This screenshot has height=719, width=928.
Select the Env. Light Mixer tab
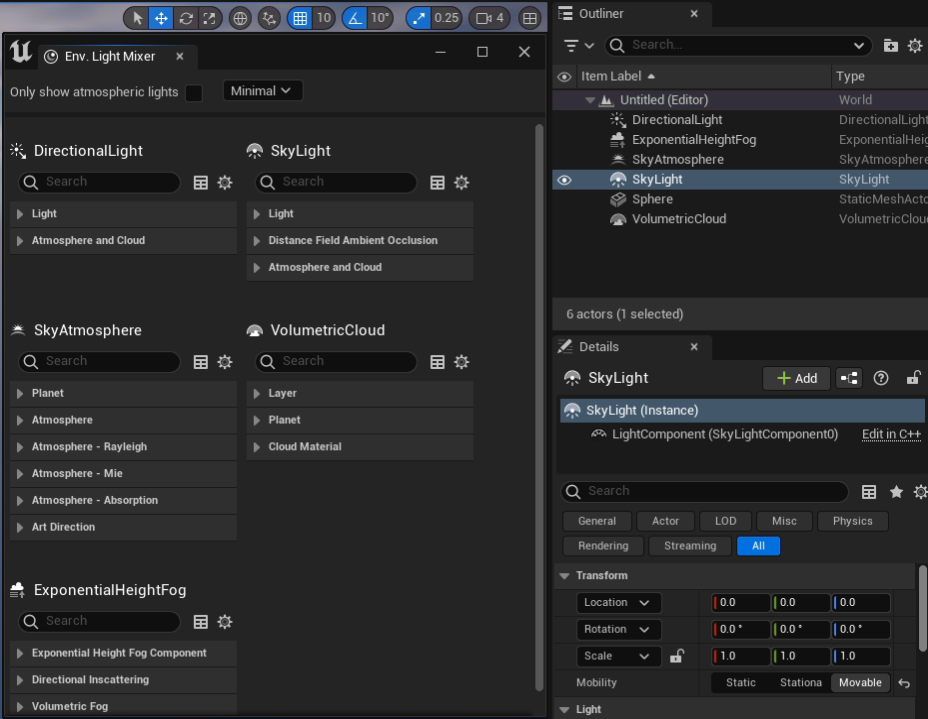(109, 56)
